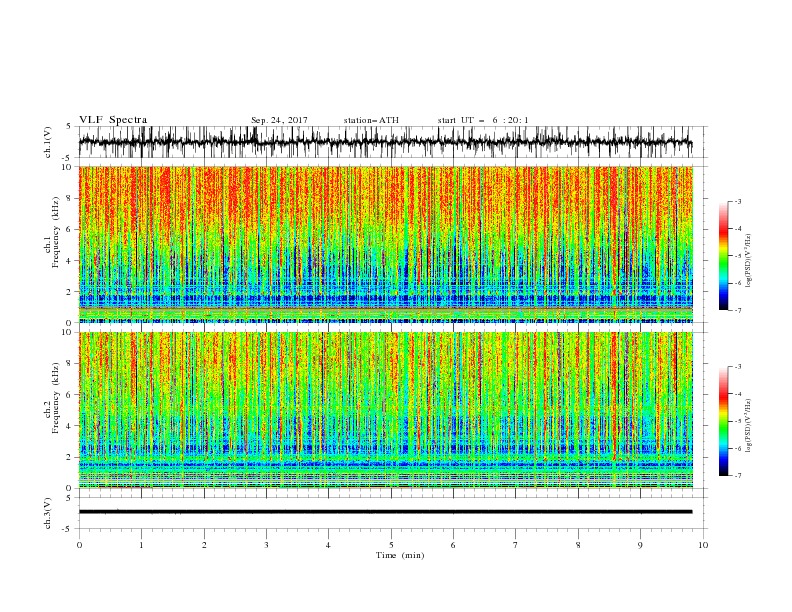Click time axis tick label "8"

point(578,545)
